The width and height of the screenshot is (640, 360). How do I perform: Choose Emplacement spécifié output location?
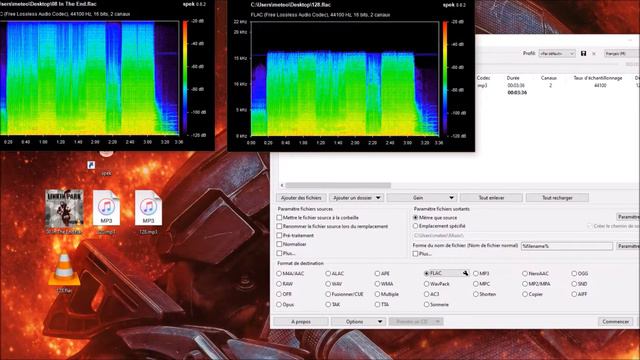[415, 226]
